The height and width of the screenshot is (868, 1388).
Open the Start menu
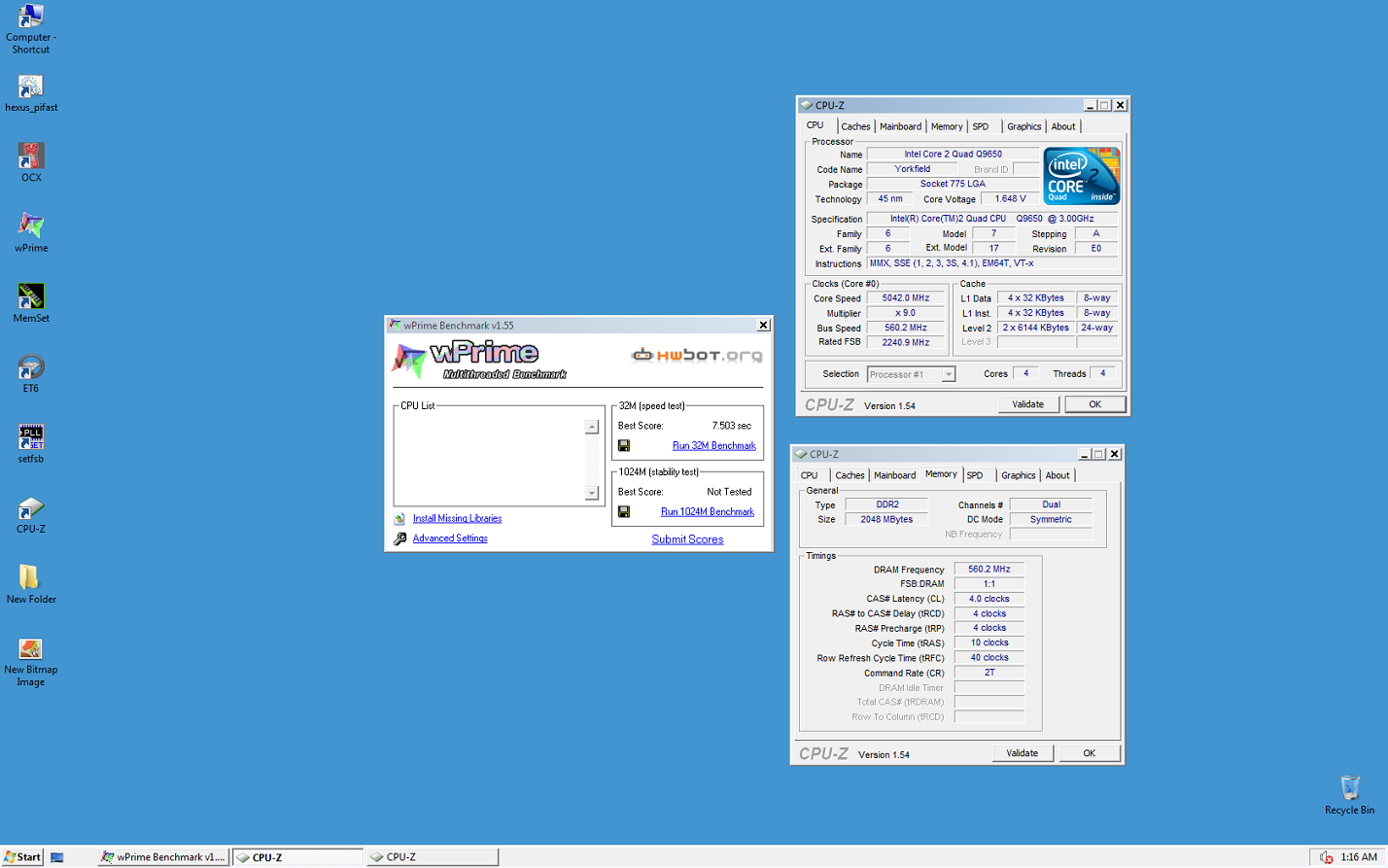[x=23, y=857]
